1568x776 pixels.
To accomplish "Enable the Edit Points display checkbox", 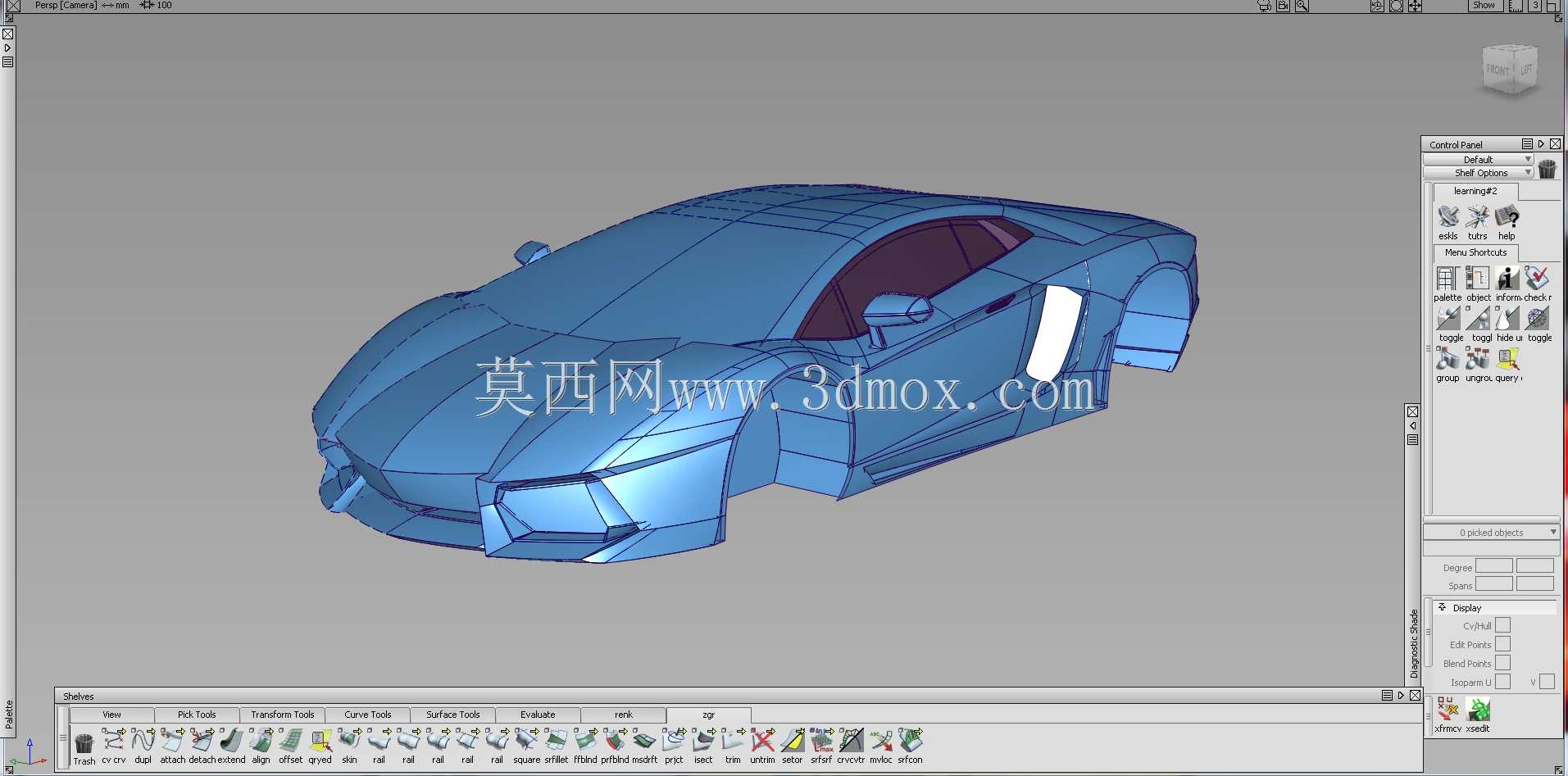I will coord(1502,644).
